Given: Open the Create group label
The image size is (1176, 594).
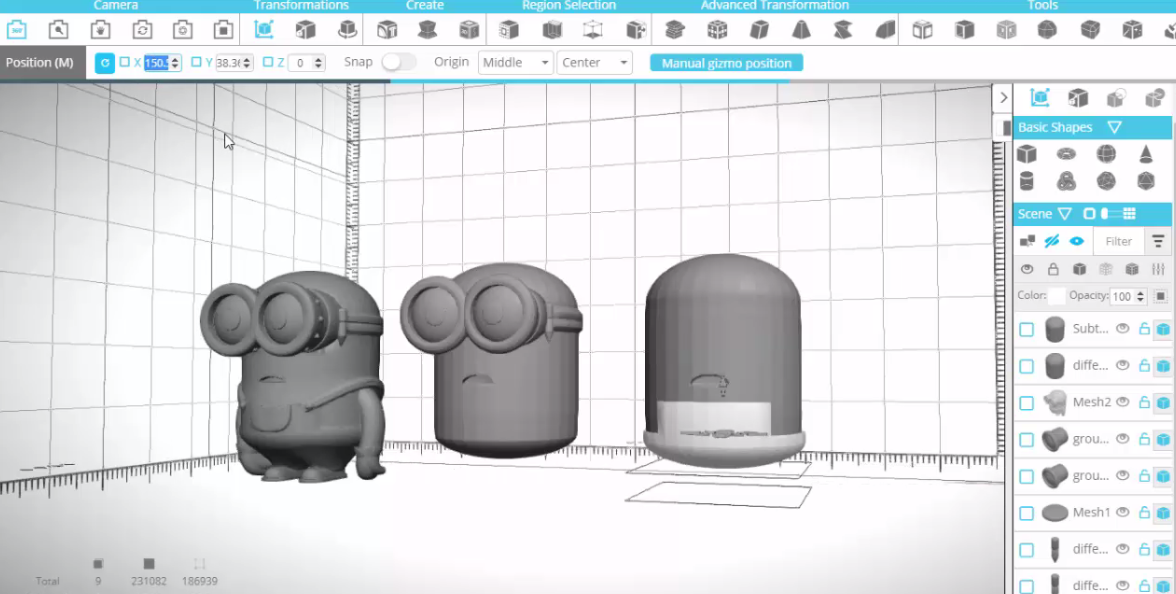Looking at the screenshot, I should (425, 5).
